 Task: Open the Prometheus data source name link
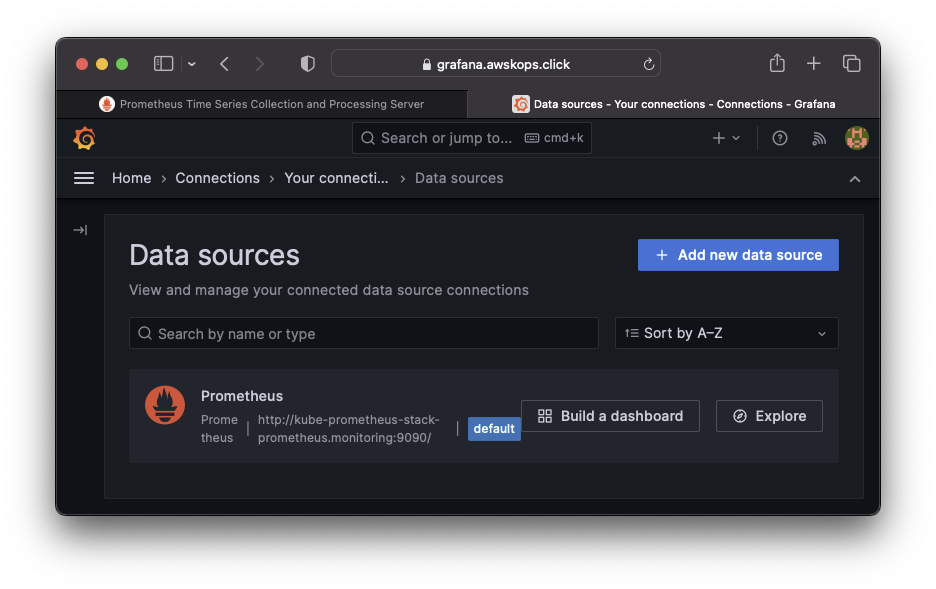coord(242,396)
